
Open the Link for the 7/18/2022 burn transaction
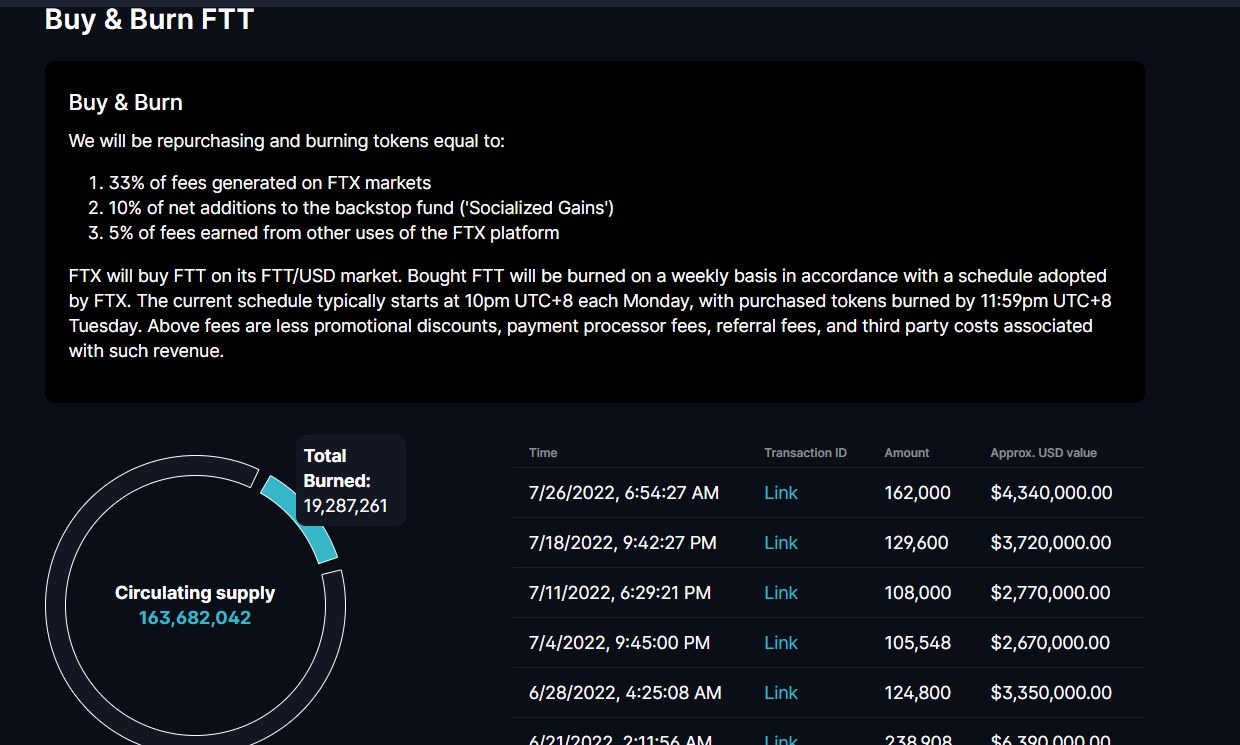[781, 543]
